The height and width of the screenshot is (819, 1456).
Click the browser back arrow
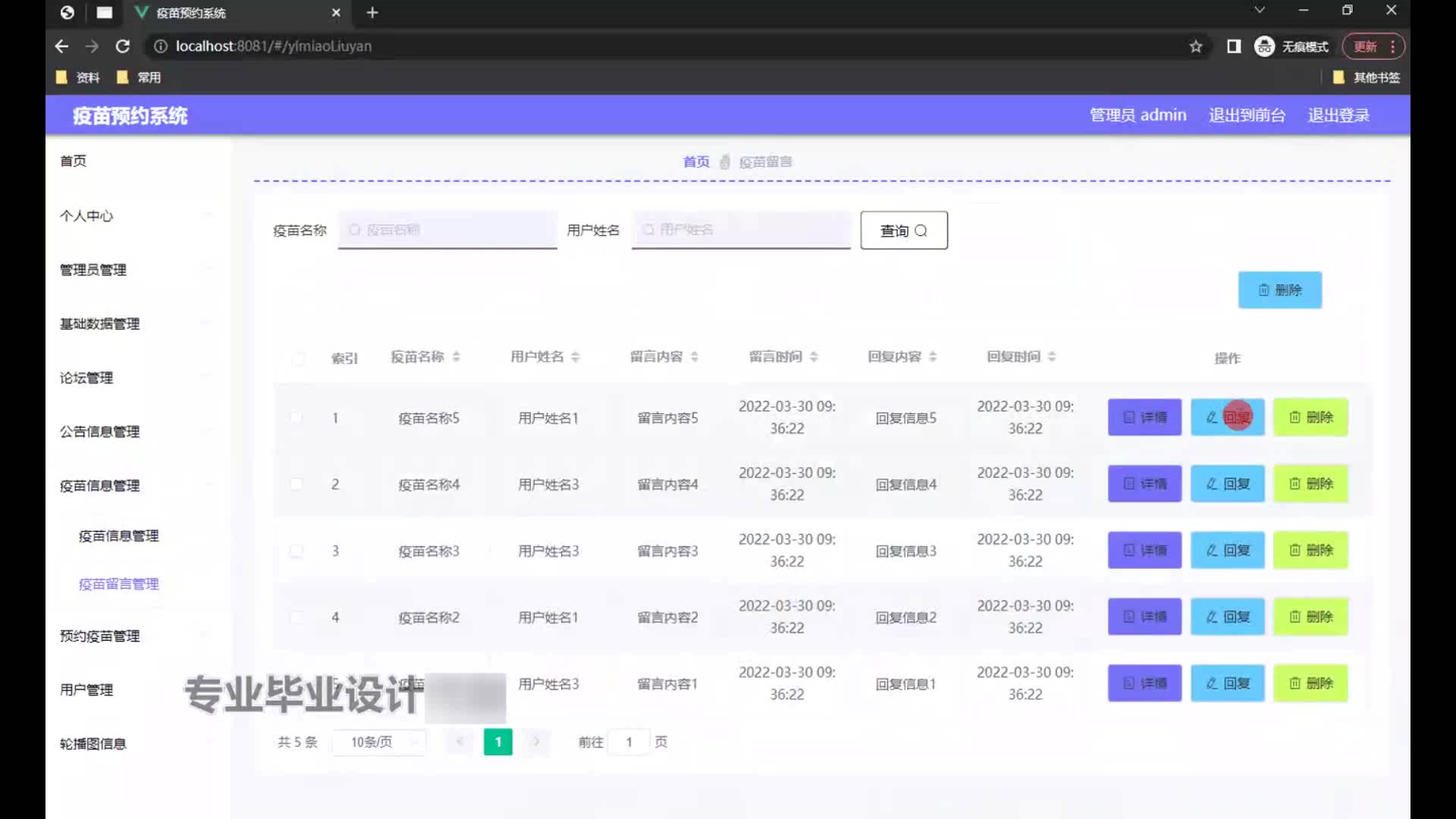[x=61, y=46]
